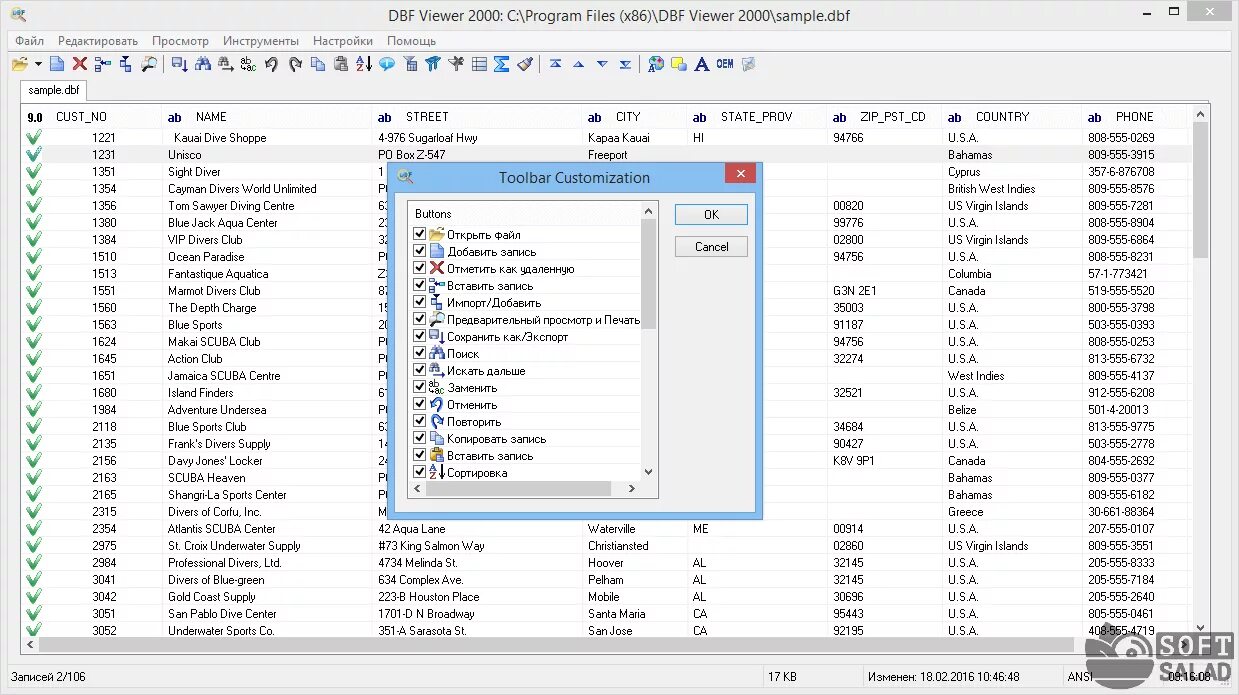This screenshot has width=1239, height=695.
Task: Click the Save as/Export toolbar icon
Action: (x=180, y=64)
